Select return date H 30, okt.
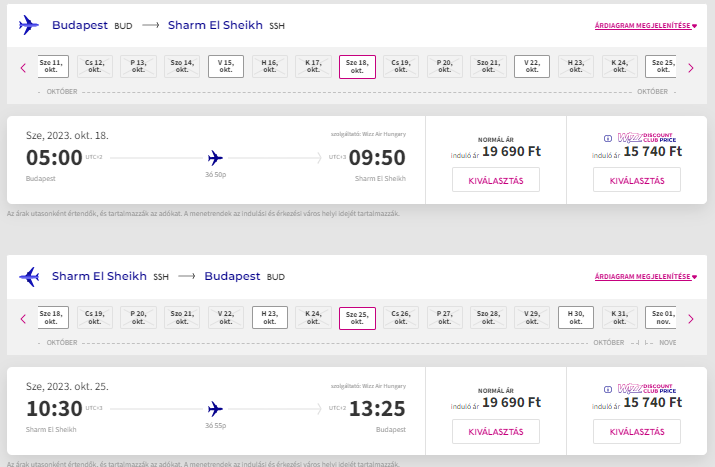 576,317
